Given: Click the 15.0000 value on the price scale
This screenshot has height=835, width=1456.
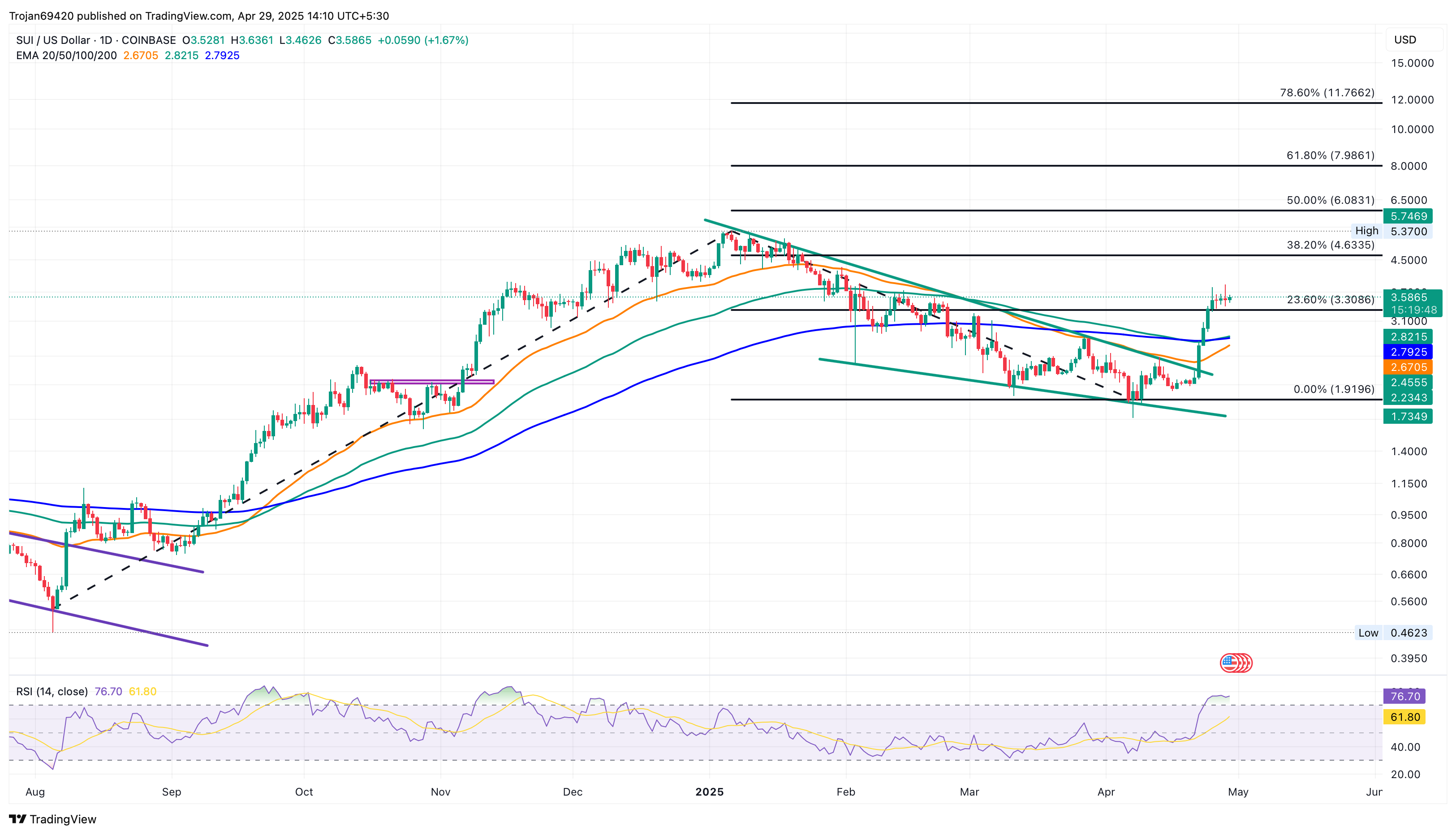Looking at the screenshot, I should click(x=1412, y=64).
